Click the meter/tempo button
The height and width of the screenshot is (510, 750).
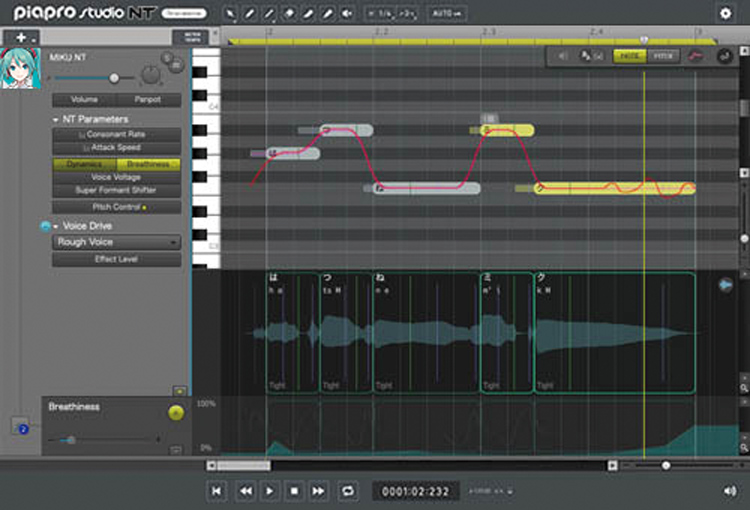[x=192, y=37]
